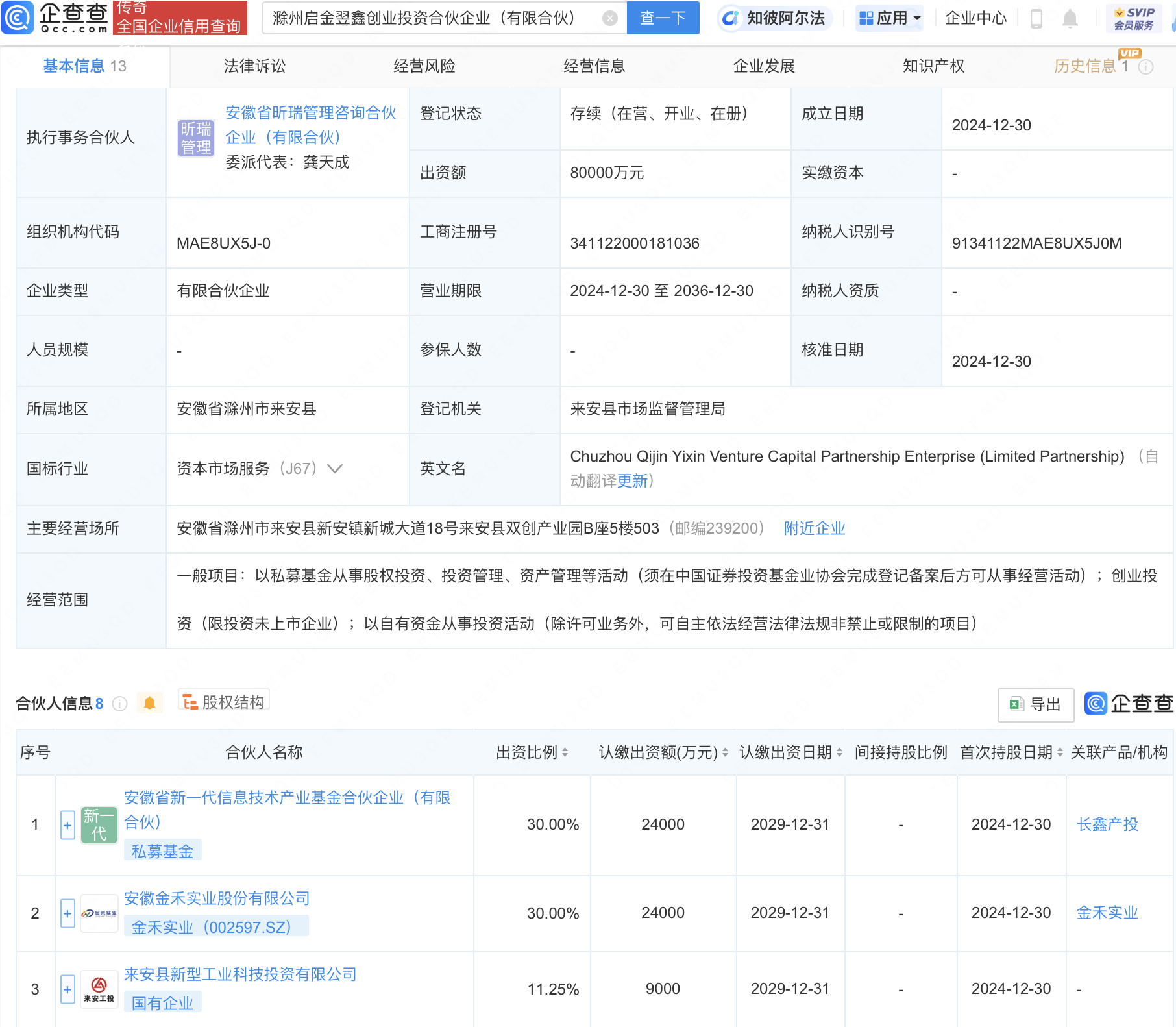Screen dimensions: 1176x1027
Task: Switch to 企业发展 tab
Action: click(x=764, y=66)
